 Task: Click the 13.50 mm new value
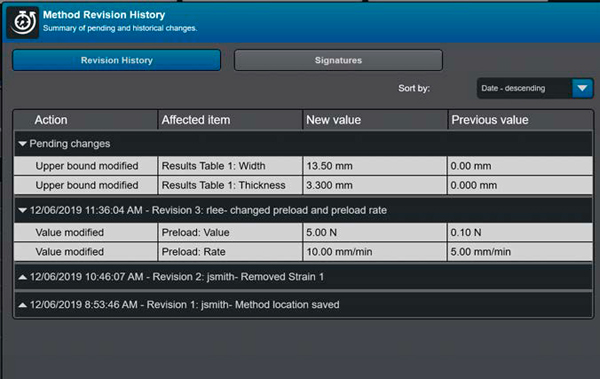[x=375, y=166]
